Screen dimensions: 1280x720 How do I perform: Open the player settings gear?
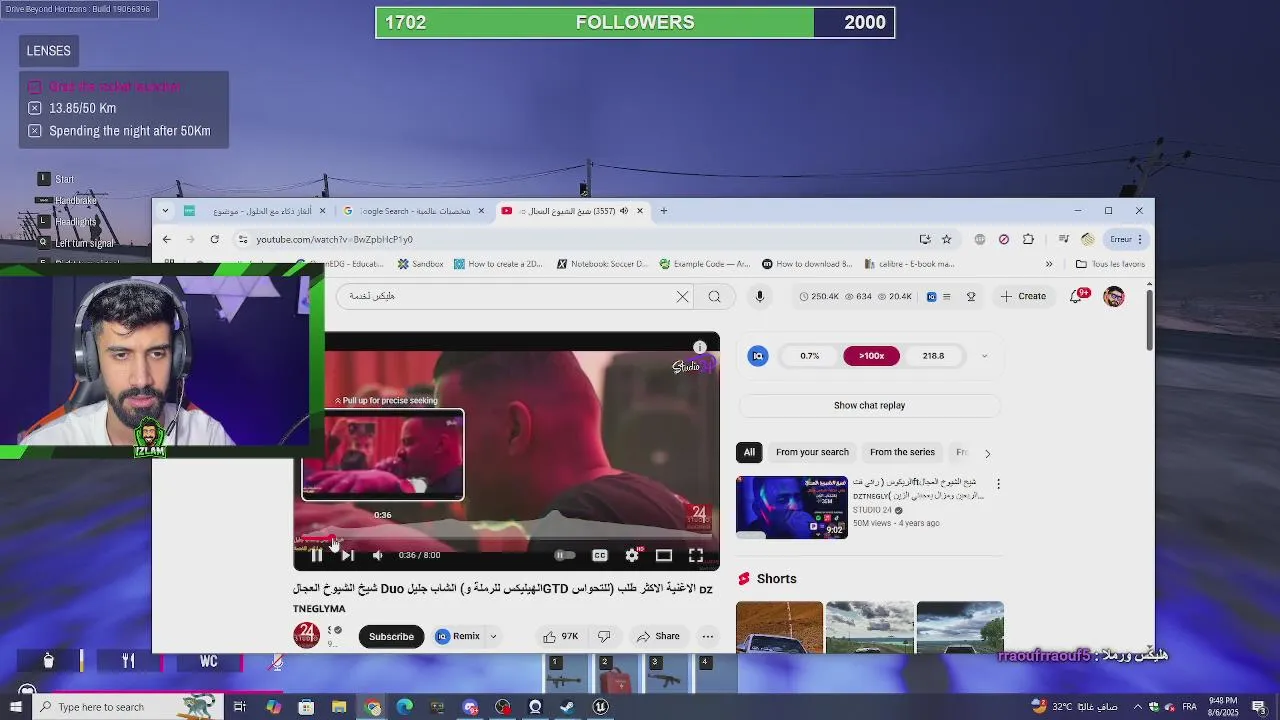coord(632,555)
